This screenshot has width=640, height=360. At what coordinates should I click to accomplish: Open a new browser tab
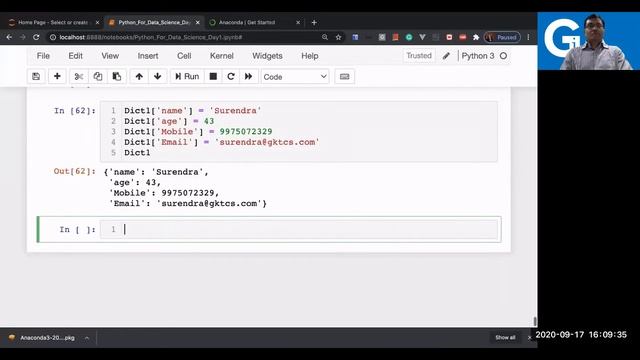314,22
